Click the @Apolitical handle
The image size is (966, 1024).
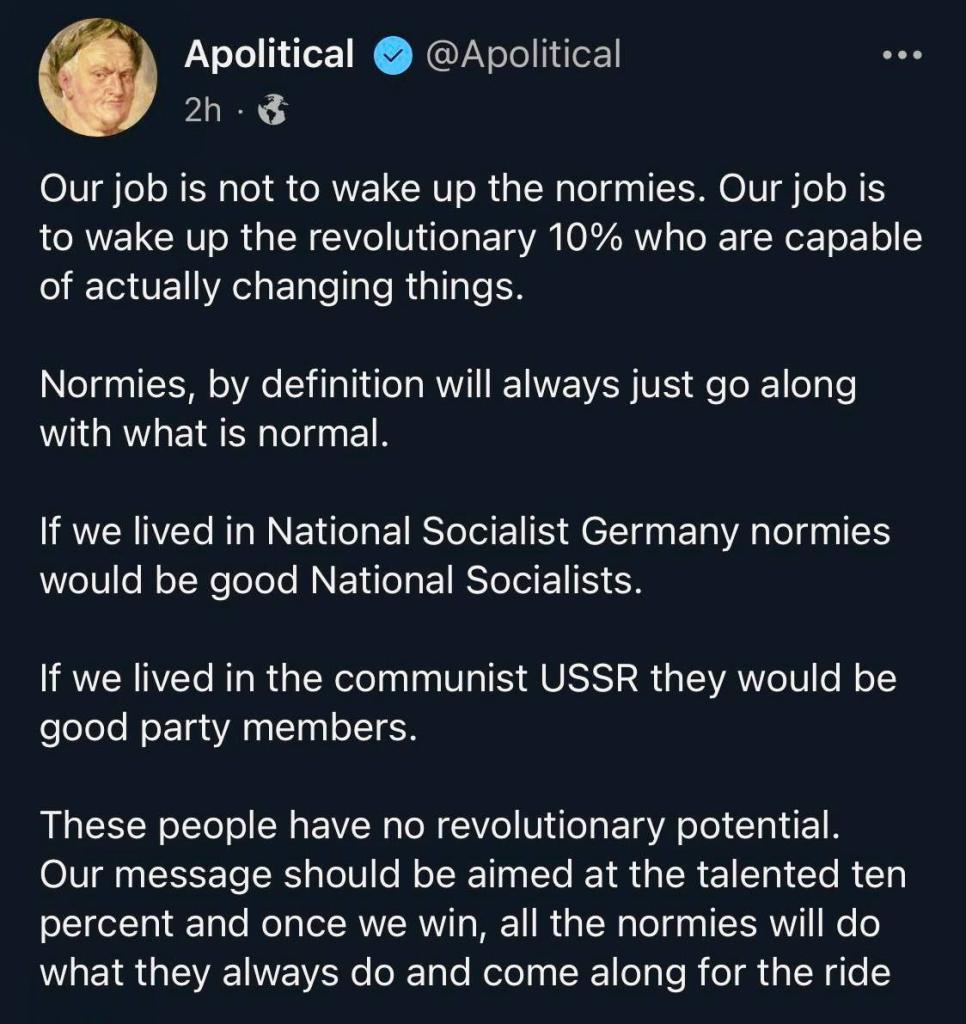tap(523, 55)
